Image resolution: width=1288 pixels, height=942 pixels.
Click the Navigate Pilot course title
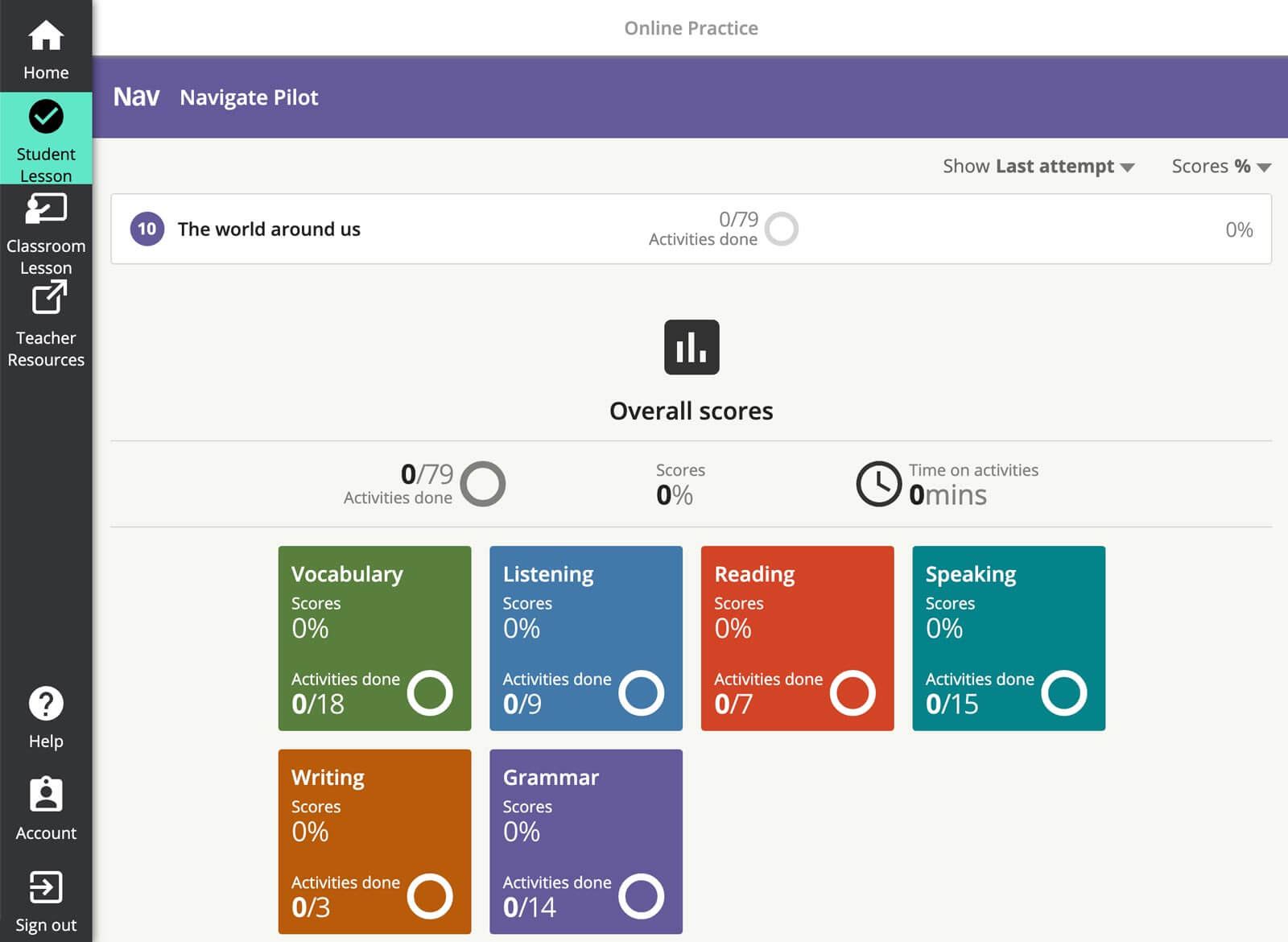[x=249, y=97]
